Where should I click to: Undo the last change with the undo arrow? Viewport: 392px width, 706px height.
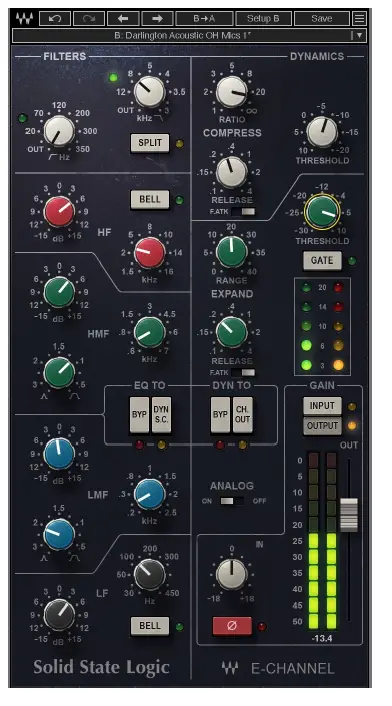click(x=55, y=18)
